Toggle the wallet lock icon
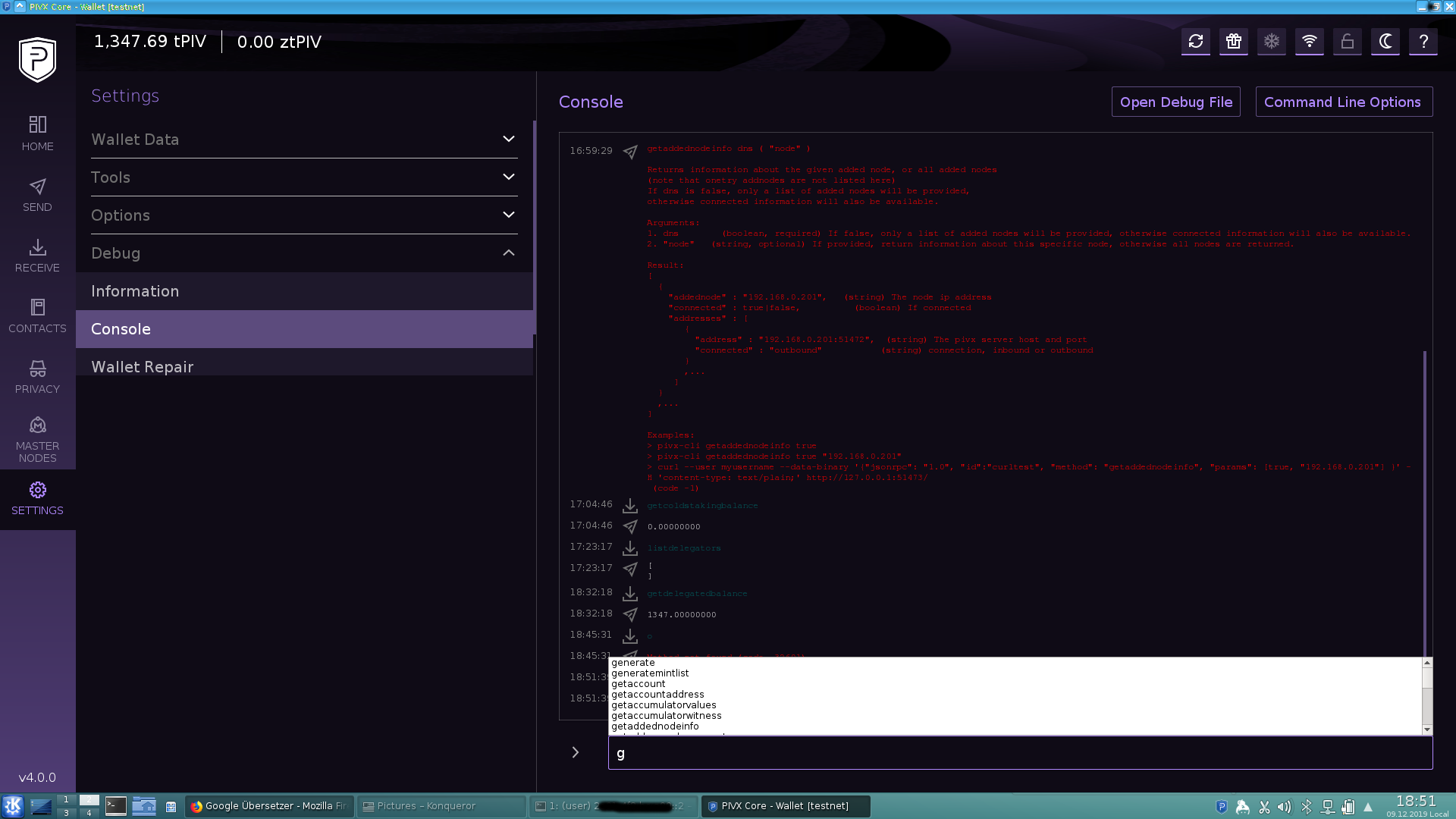This screenshot has width=1456, height=819. coord(1348,42)
